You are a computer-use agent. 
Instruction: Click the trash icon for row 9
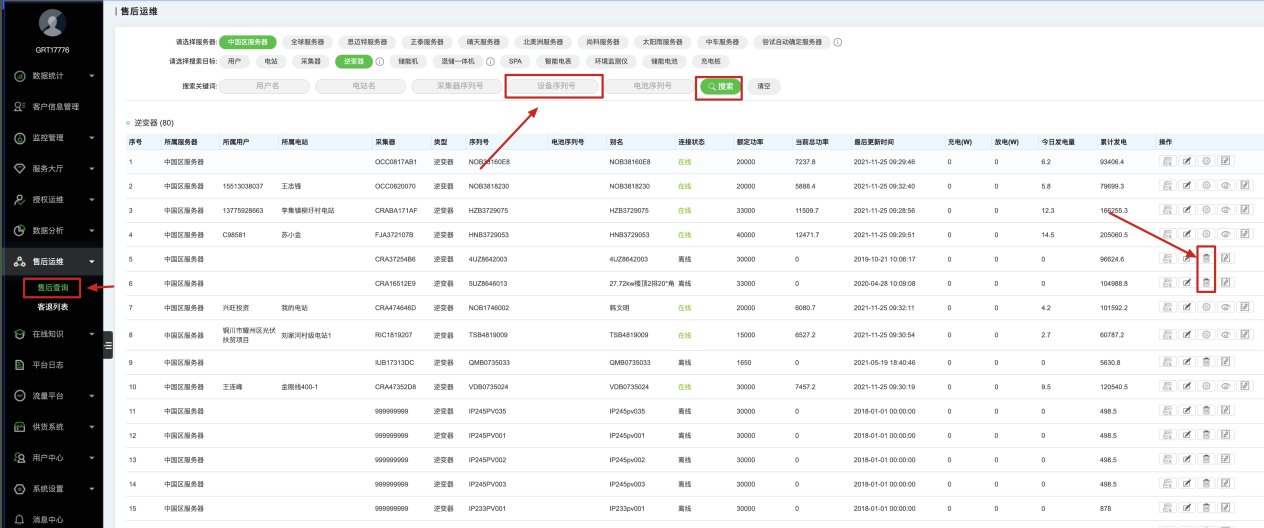pos(1206,361)
